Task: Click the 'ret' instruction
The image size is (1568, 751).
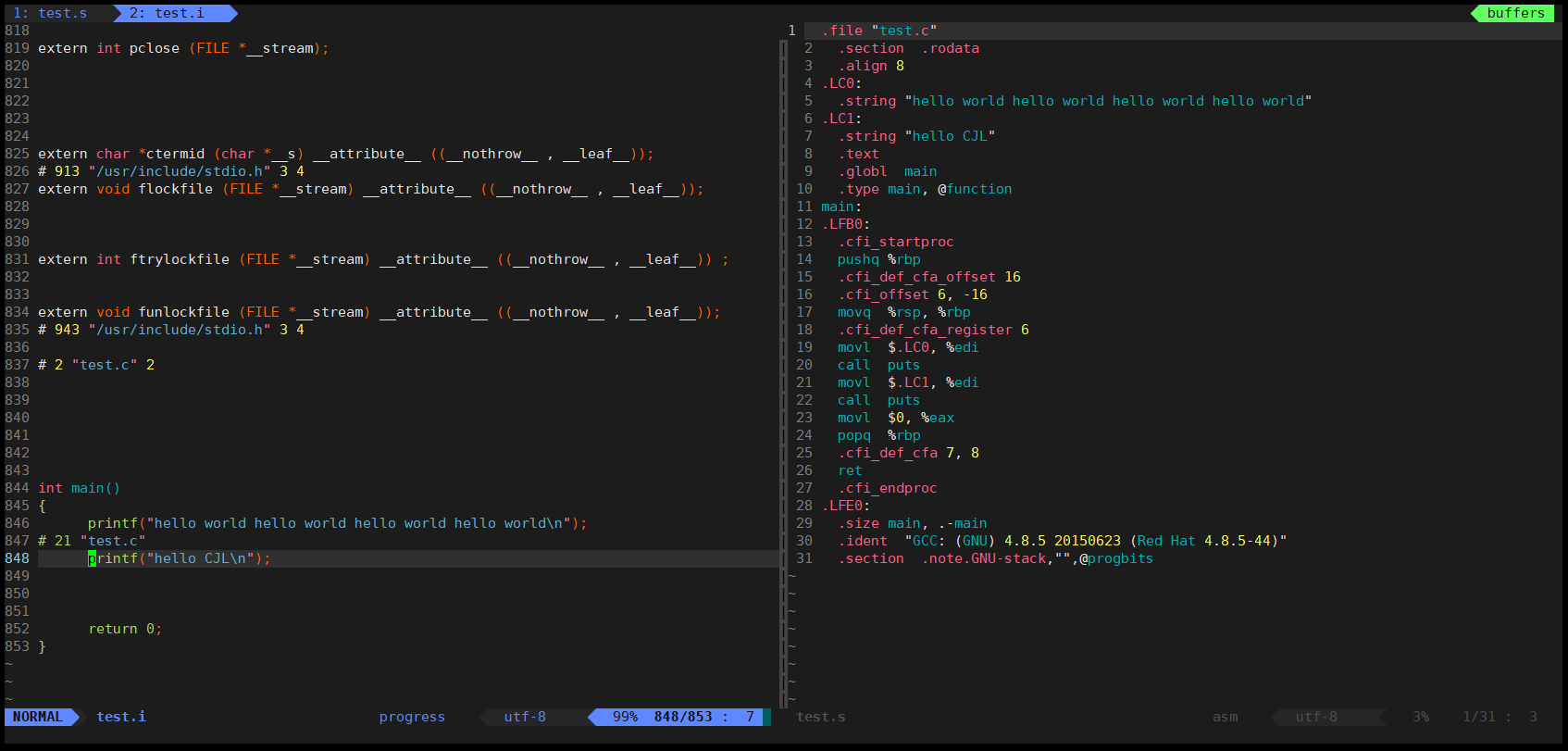Action: (850, 470)
